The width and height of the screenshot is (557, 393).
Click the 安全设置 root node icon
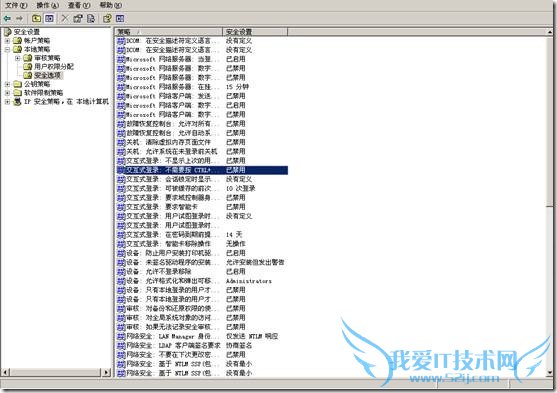[7, 32]
